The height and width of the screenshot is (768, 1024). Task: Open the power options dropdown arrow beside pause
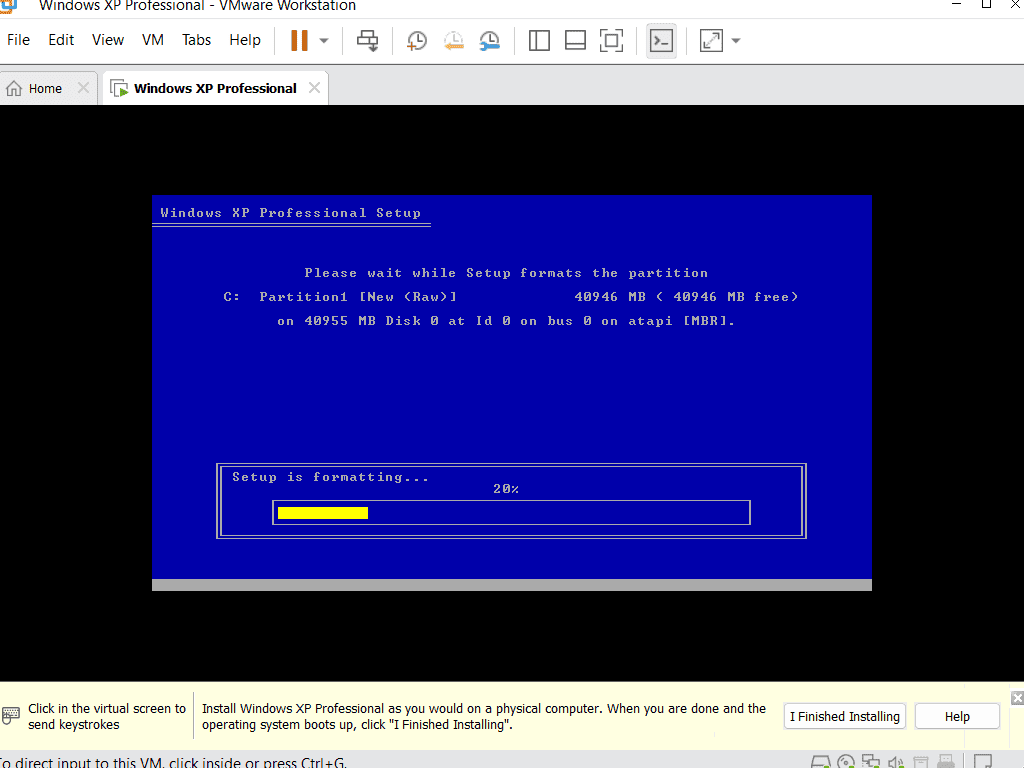pos(324,40)
